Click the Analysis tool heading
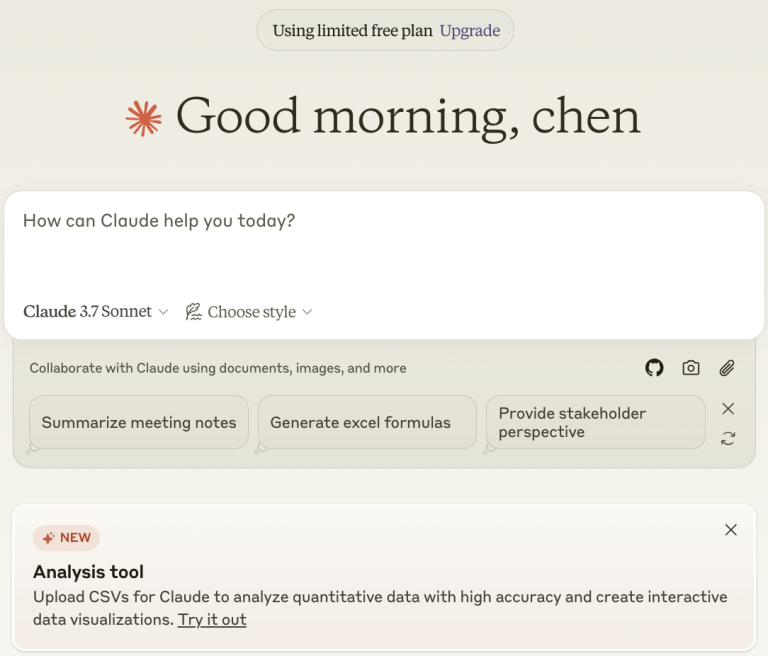 88,572
